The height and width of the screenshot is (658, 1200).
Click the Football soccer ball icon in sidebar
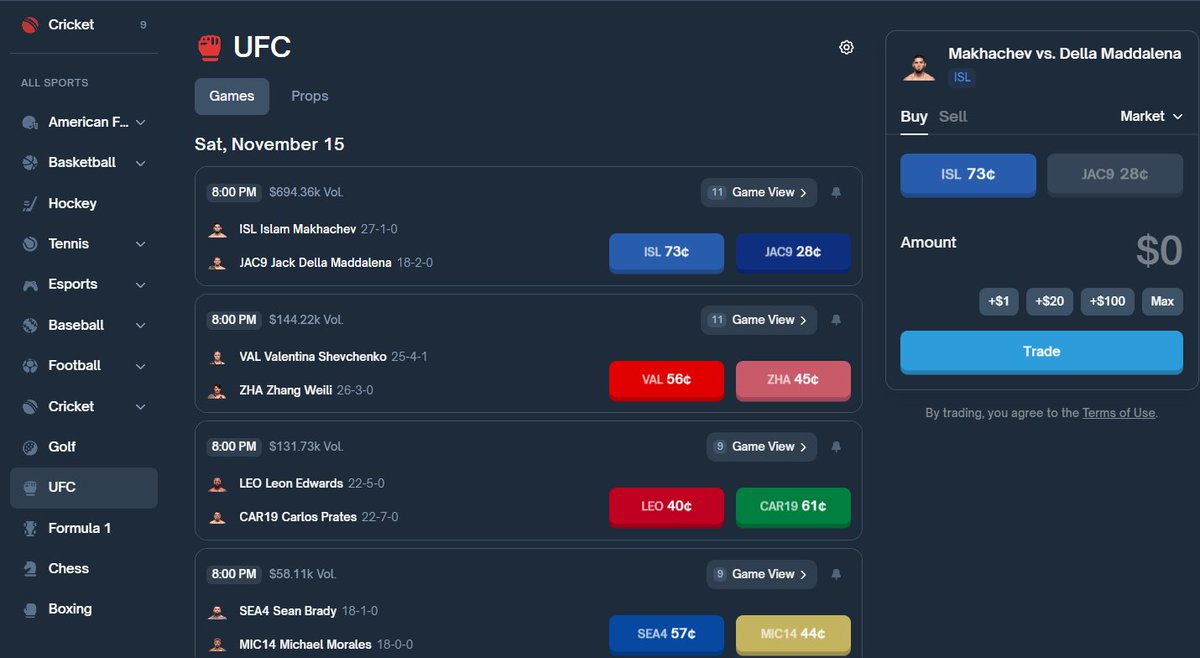click(x=30, y=365)
